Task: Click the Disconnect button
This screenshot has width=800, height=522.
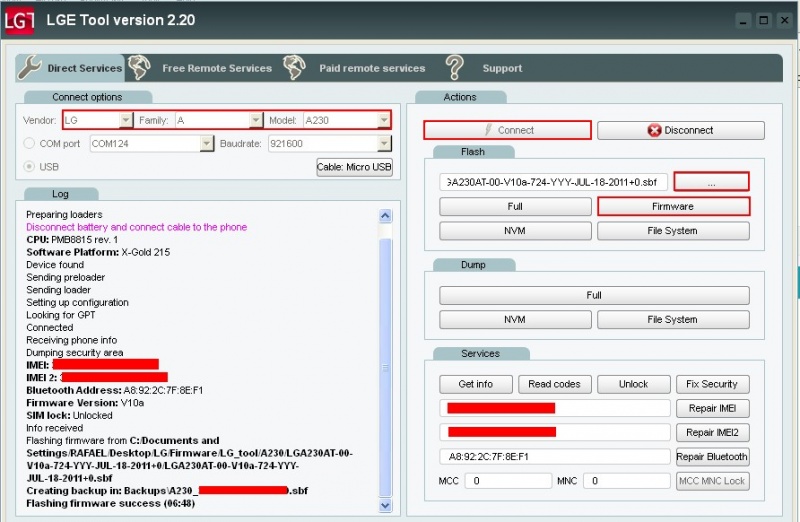Action: [681, 130]
